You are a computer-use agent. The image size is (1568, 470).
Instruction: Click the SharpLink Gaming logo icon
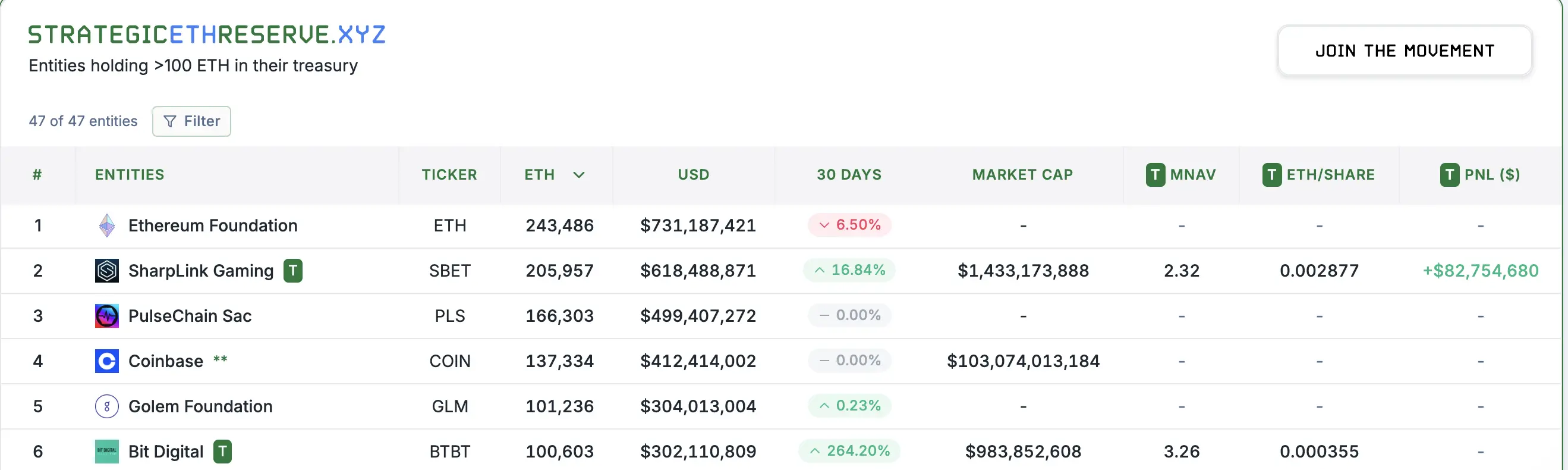[106, 271]
